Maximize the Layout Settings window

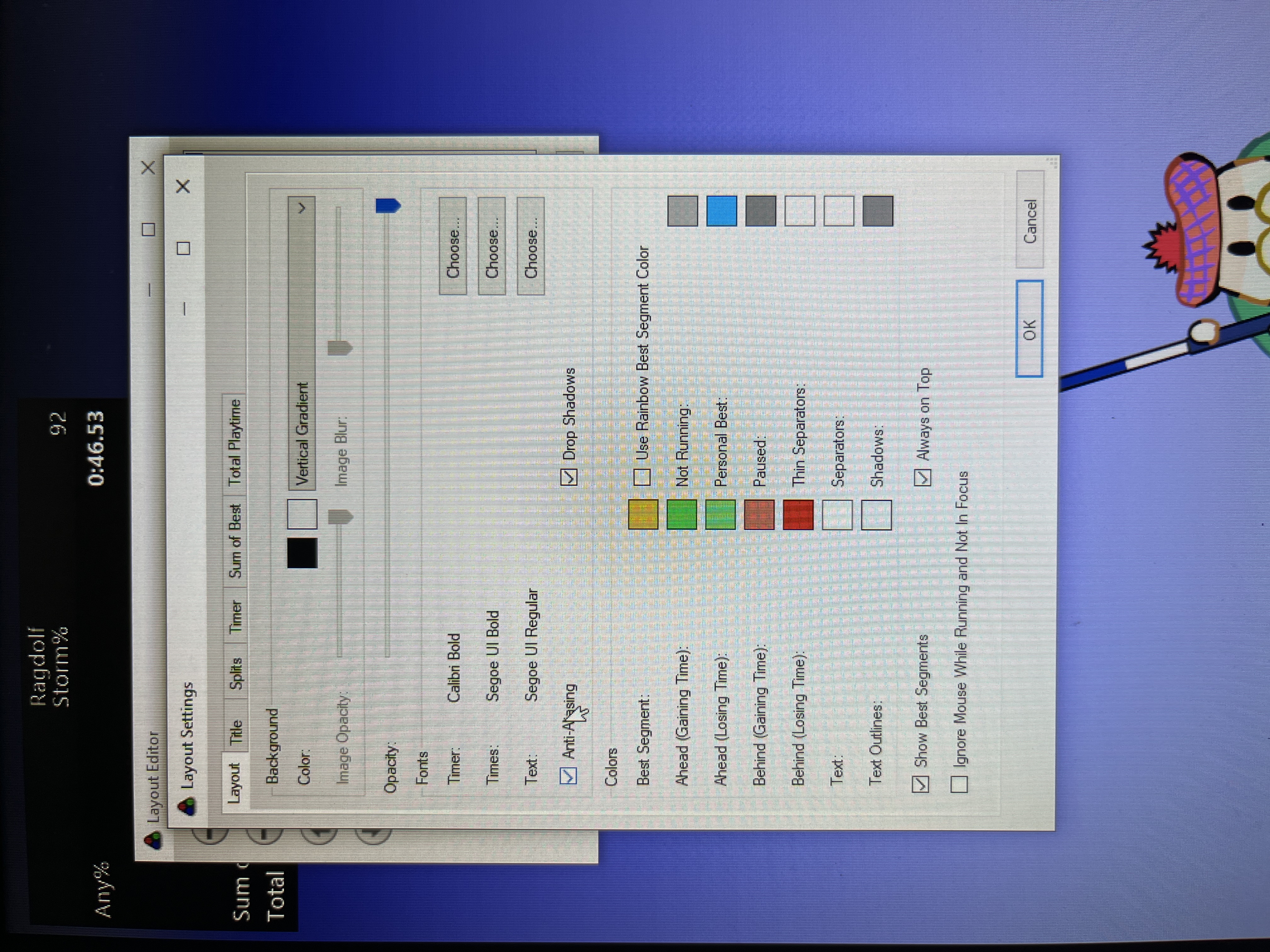click(x=184, y=248)
